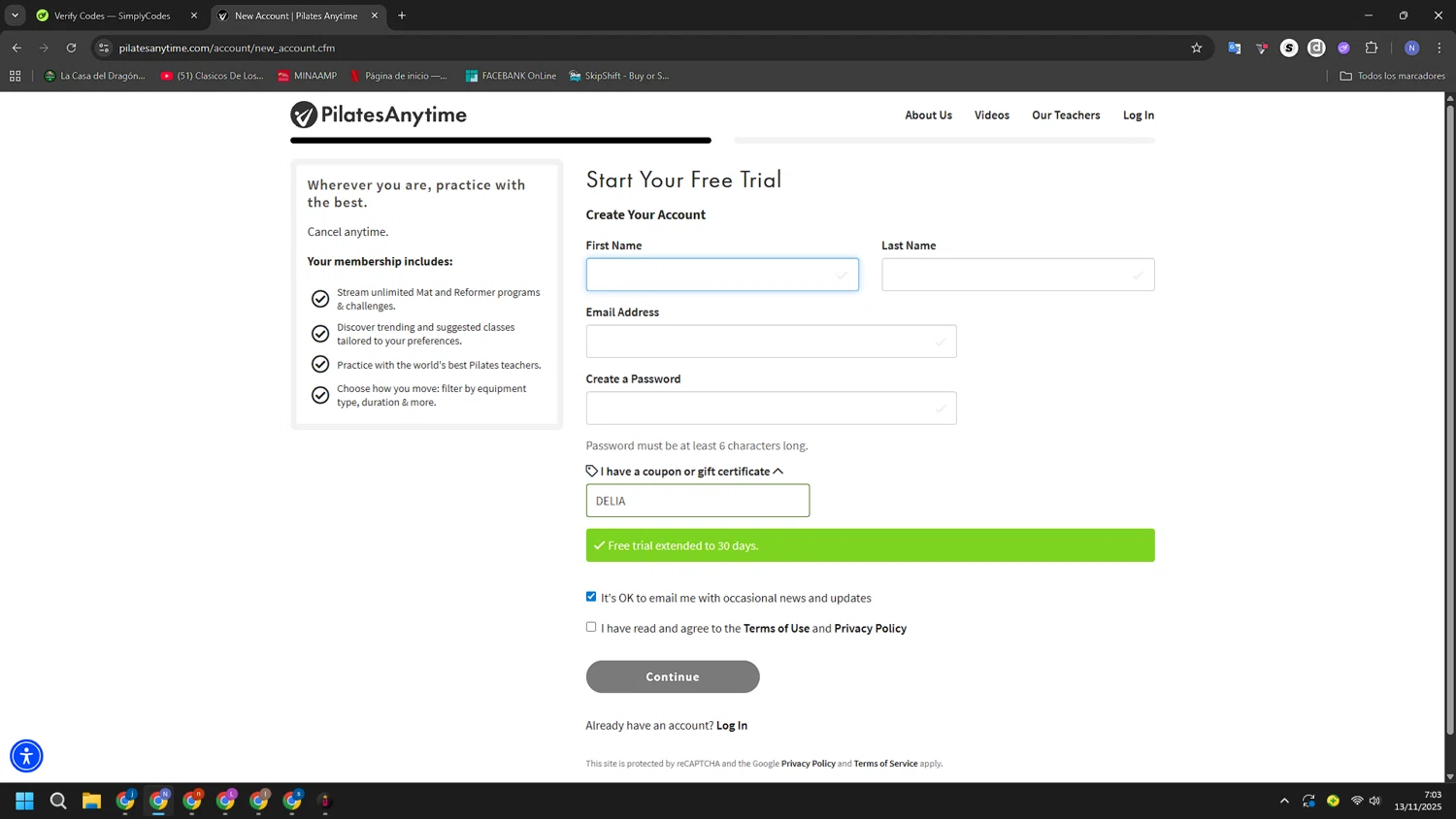Click the site information icon in the address bar

coord(104,48)
